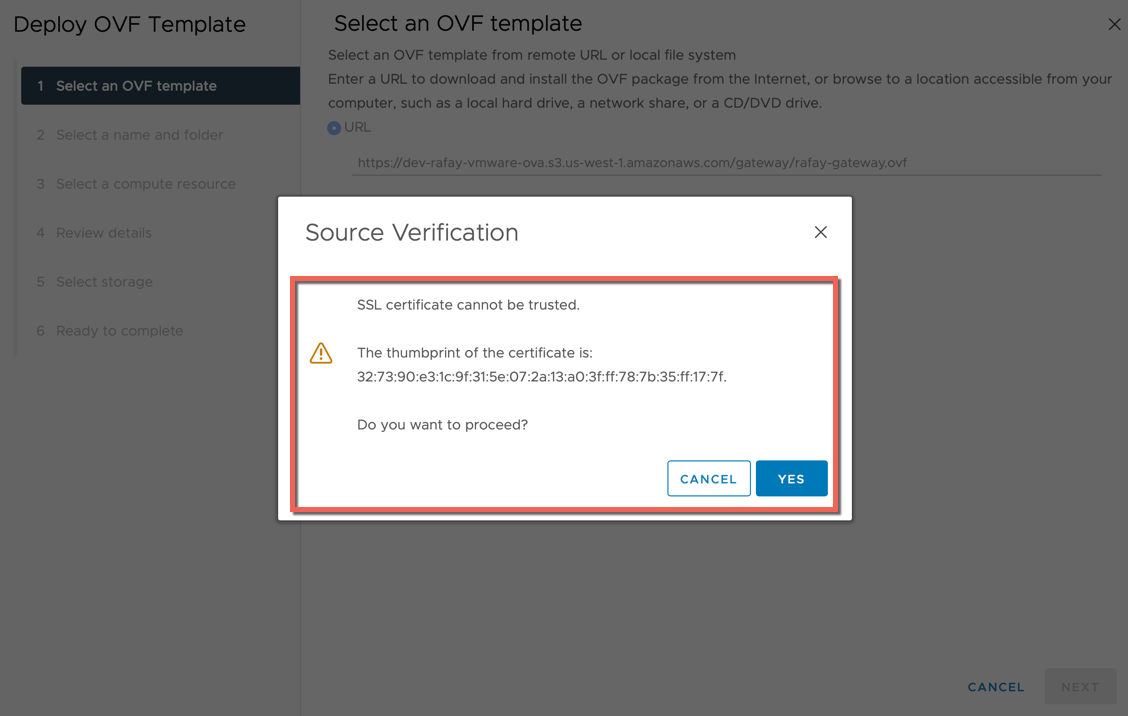Screen dimensions: 1128x716
Task: Go to step 6 Ready to complete
Action: [109, 330]
